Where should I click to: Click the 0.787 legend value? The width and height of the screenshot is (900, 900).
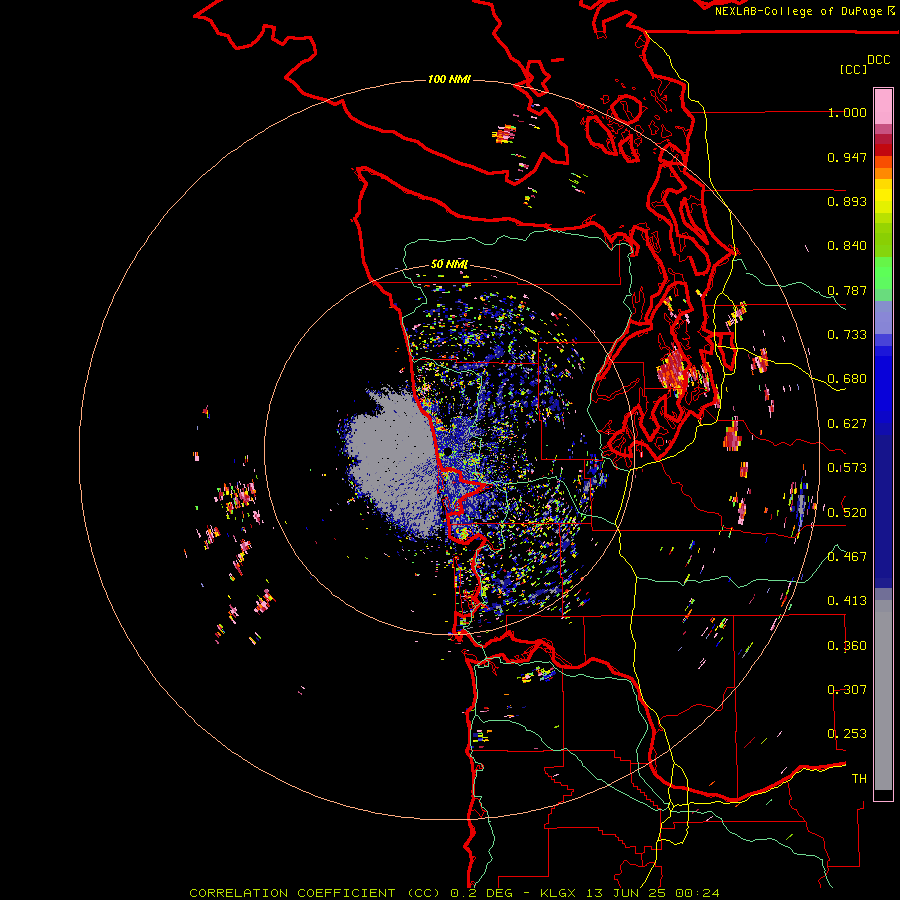point(847,290)
